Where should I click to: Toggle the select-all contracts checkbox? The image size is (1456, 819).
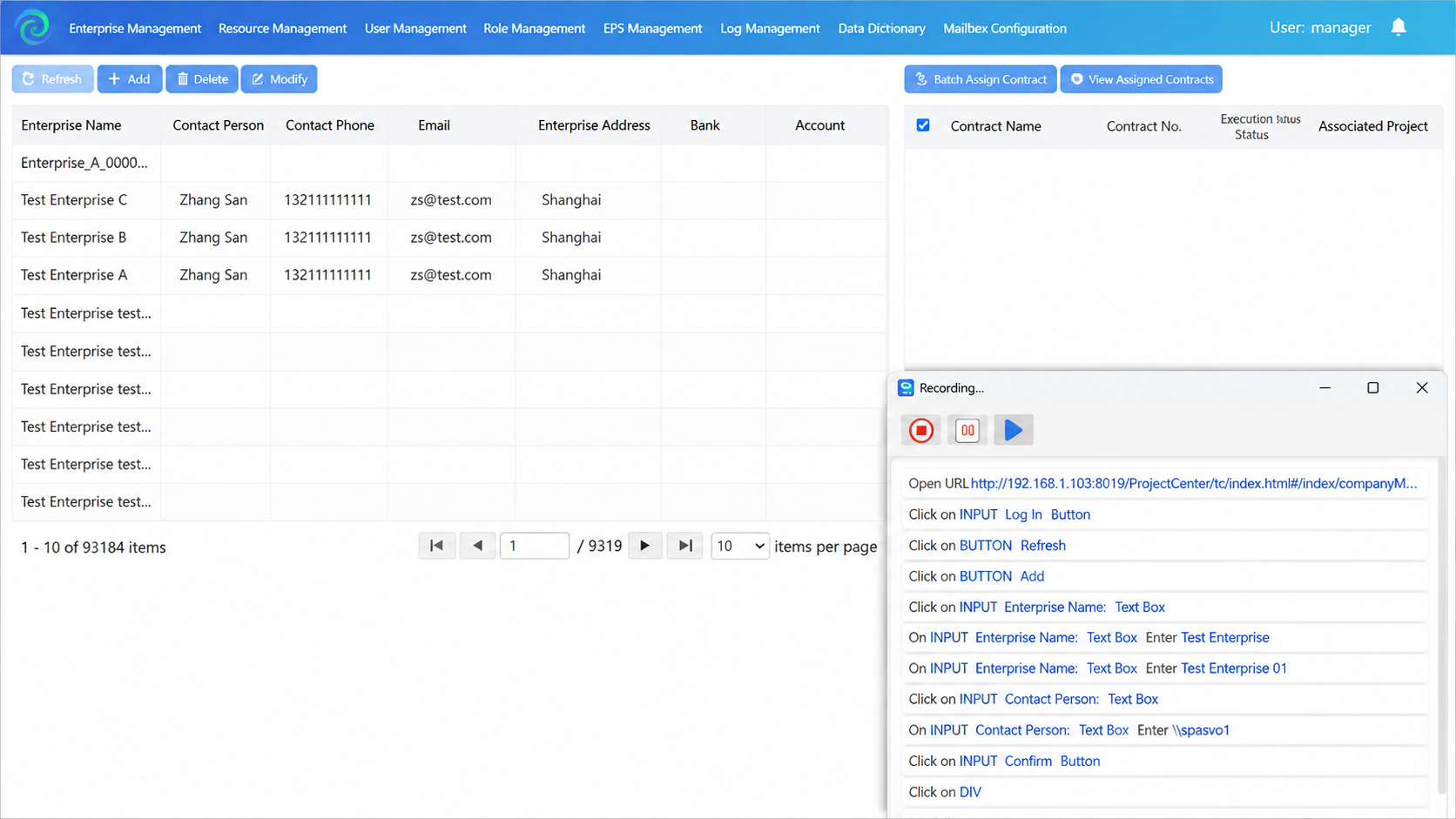tap(923, 125)
